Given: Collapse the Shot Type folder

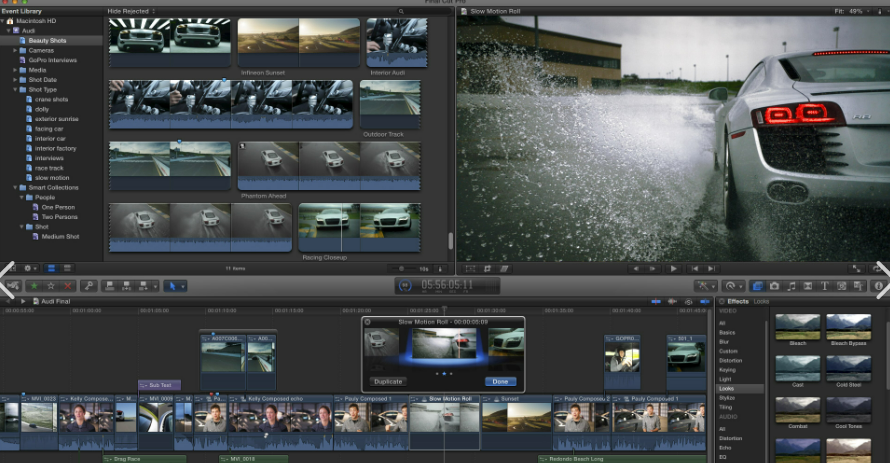Looking at the screenshot, I should coord(16,90).
